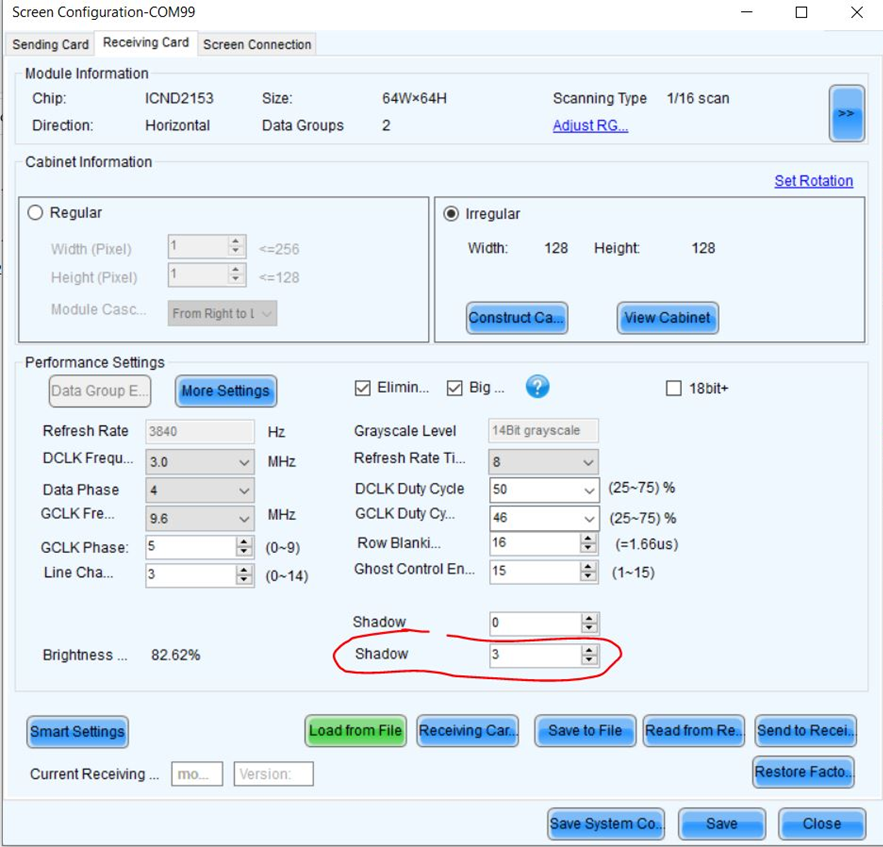Click the double-arrow expand module info button
This screenshot has height=847, width=883.
pos(846,113)
